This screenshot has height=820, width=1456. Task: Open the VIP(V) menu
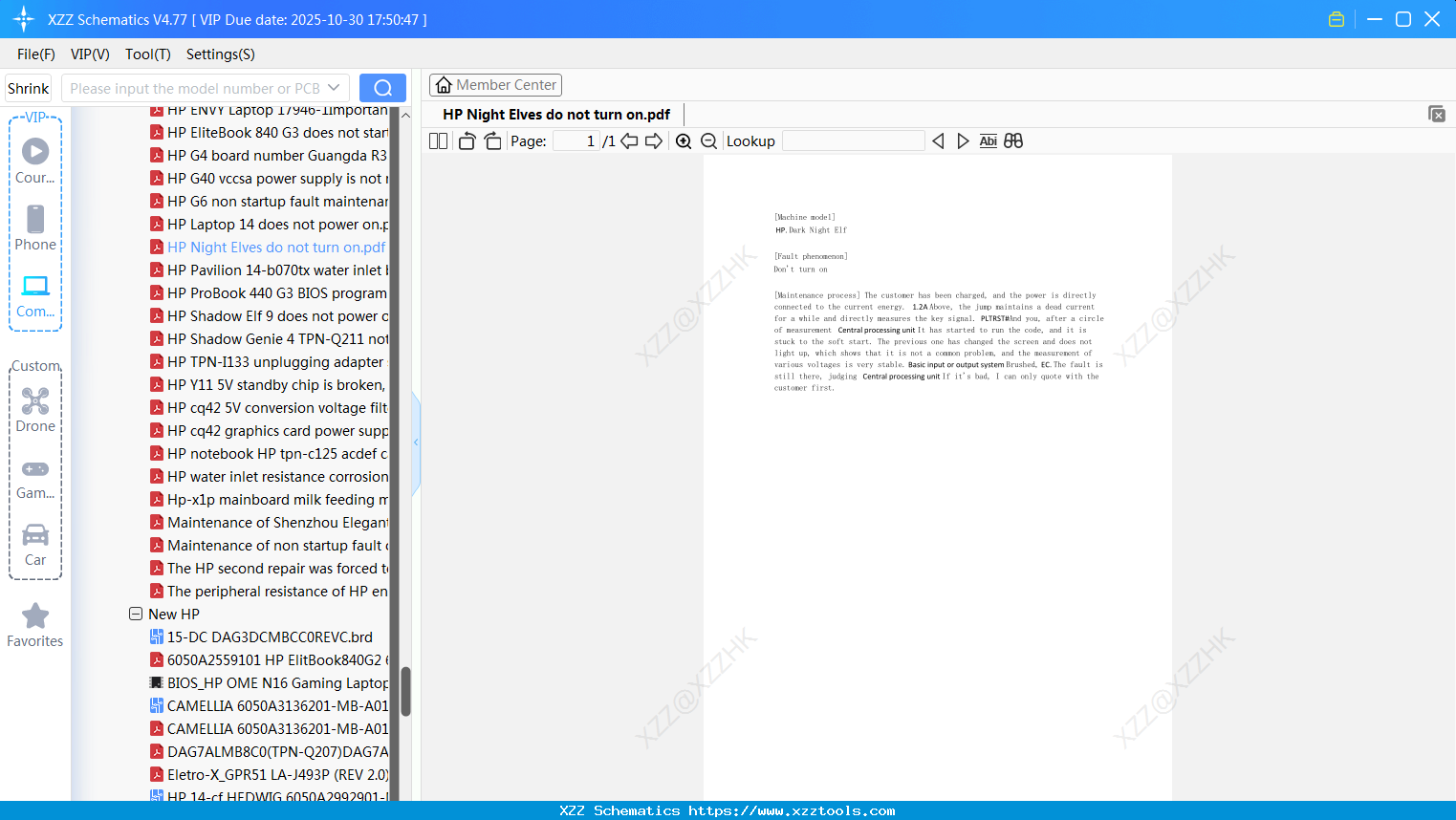click(90, 54)
